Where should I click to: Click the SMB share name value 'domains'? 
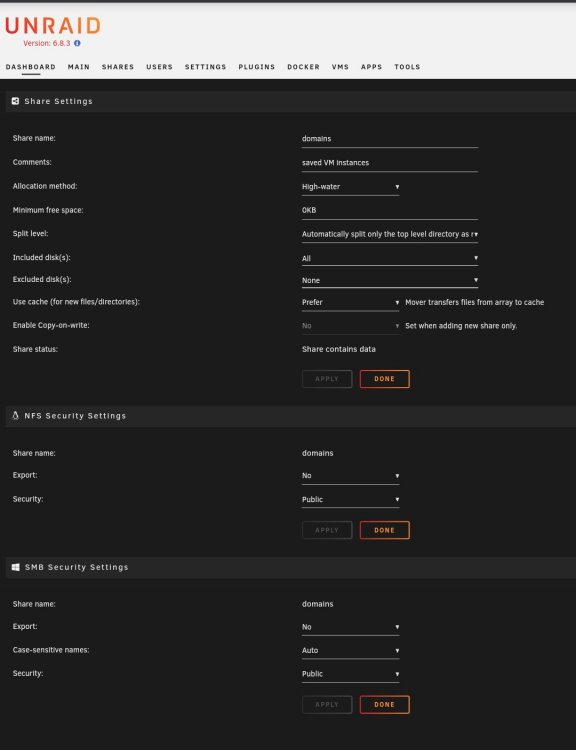pyautogui.click(x=318, y=604)
